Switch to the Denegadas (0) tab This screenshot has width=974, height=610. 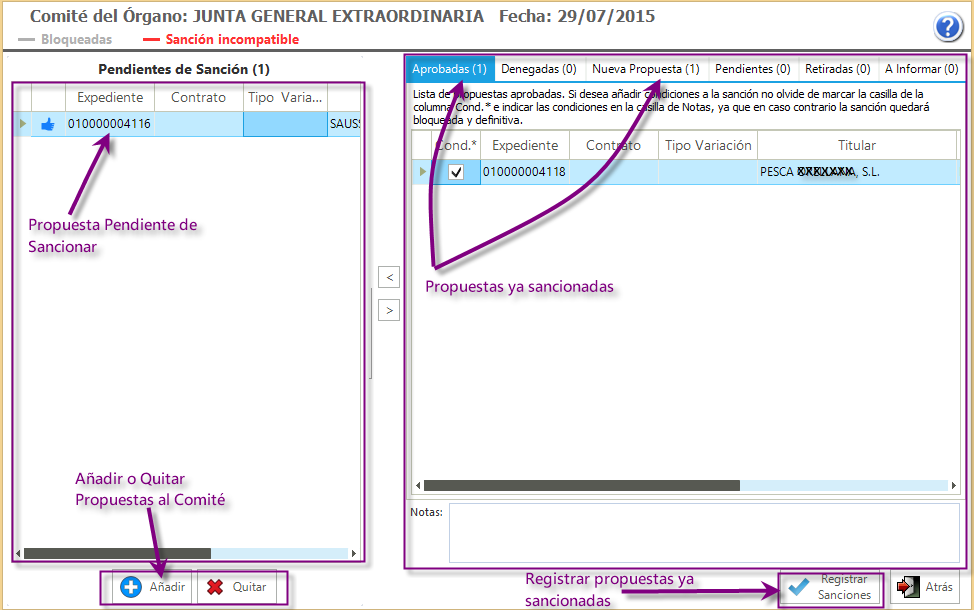click(538, 69)
